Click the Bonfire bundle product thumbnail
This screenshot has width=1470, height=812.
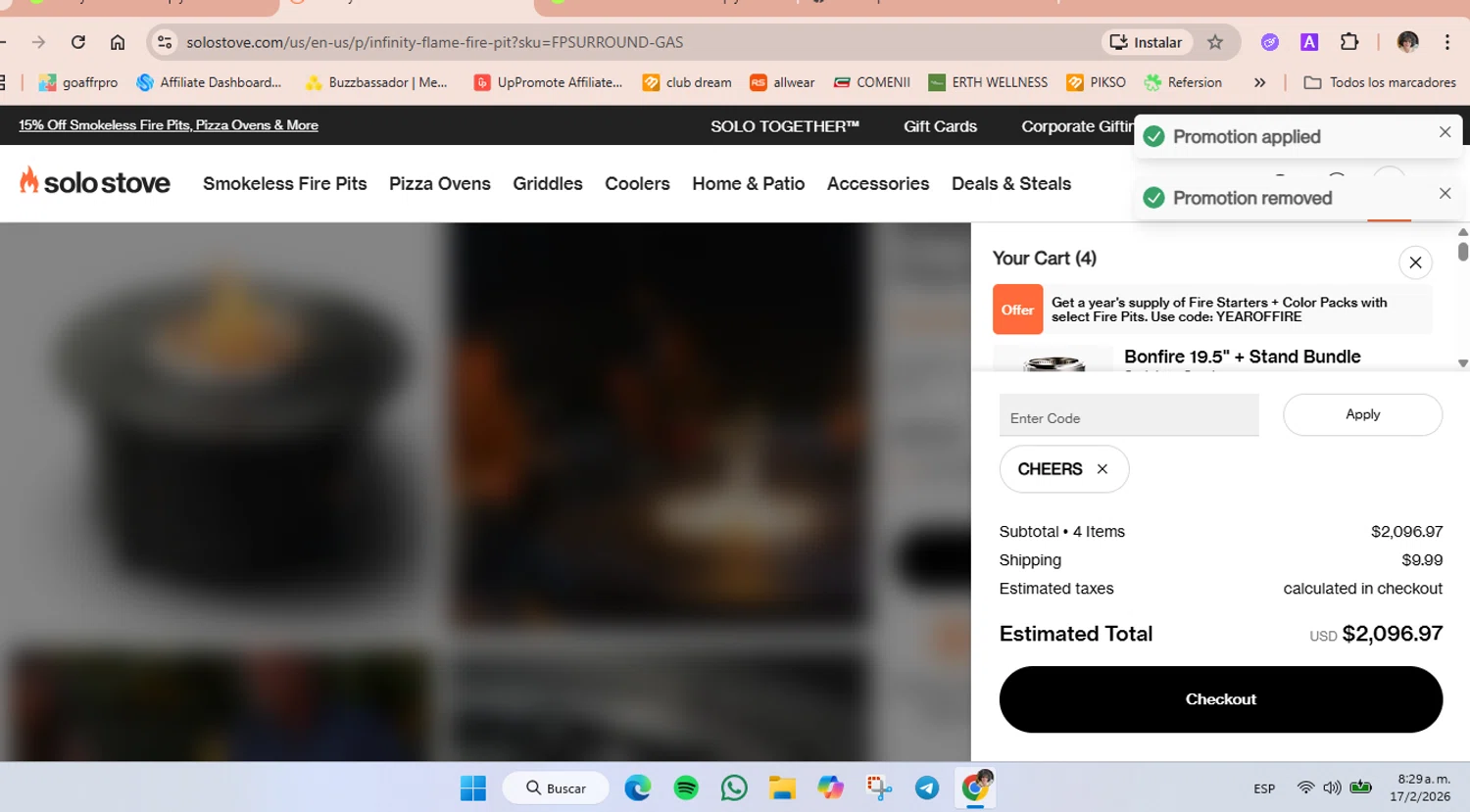(x=1053, y=358)
